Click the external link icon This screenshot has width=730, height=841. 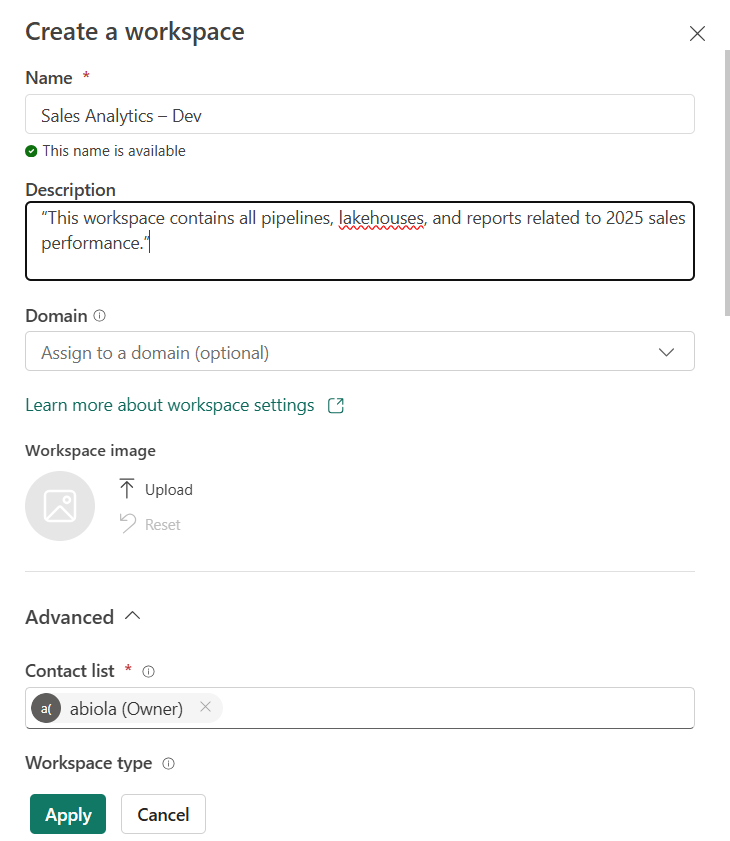tap(336, 405)
